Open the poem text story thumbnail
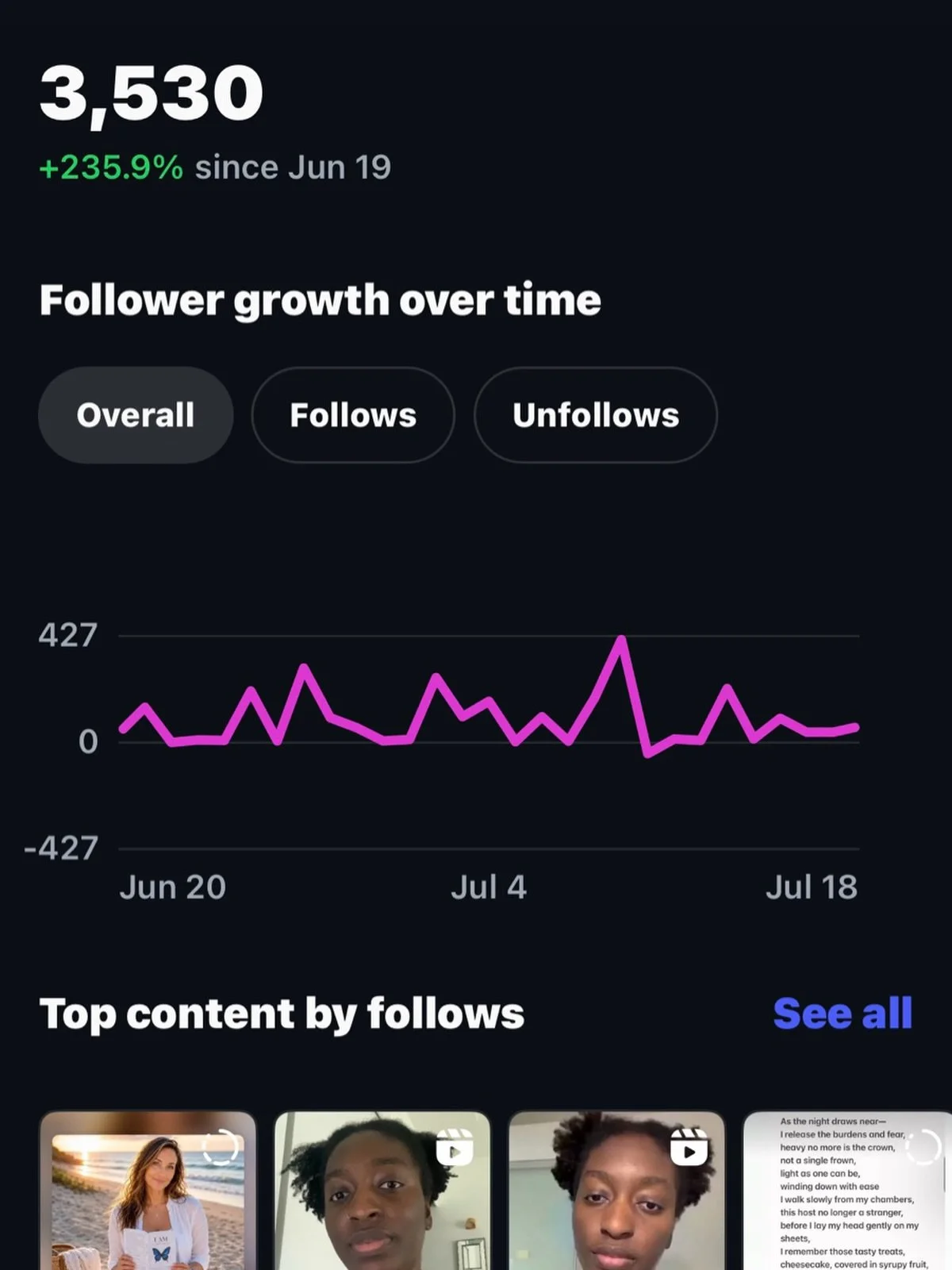The height and width of the screenshot is (1270, 952). click(x=847, y=1191)
